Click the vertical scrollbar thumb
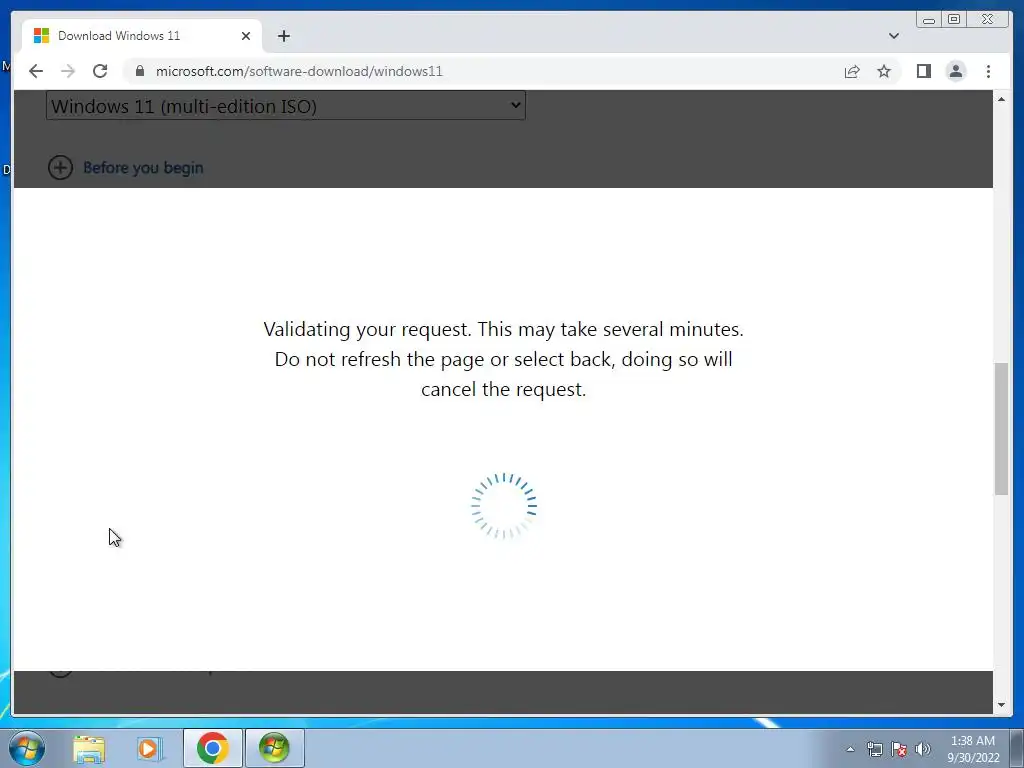 [1001, 428]
